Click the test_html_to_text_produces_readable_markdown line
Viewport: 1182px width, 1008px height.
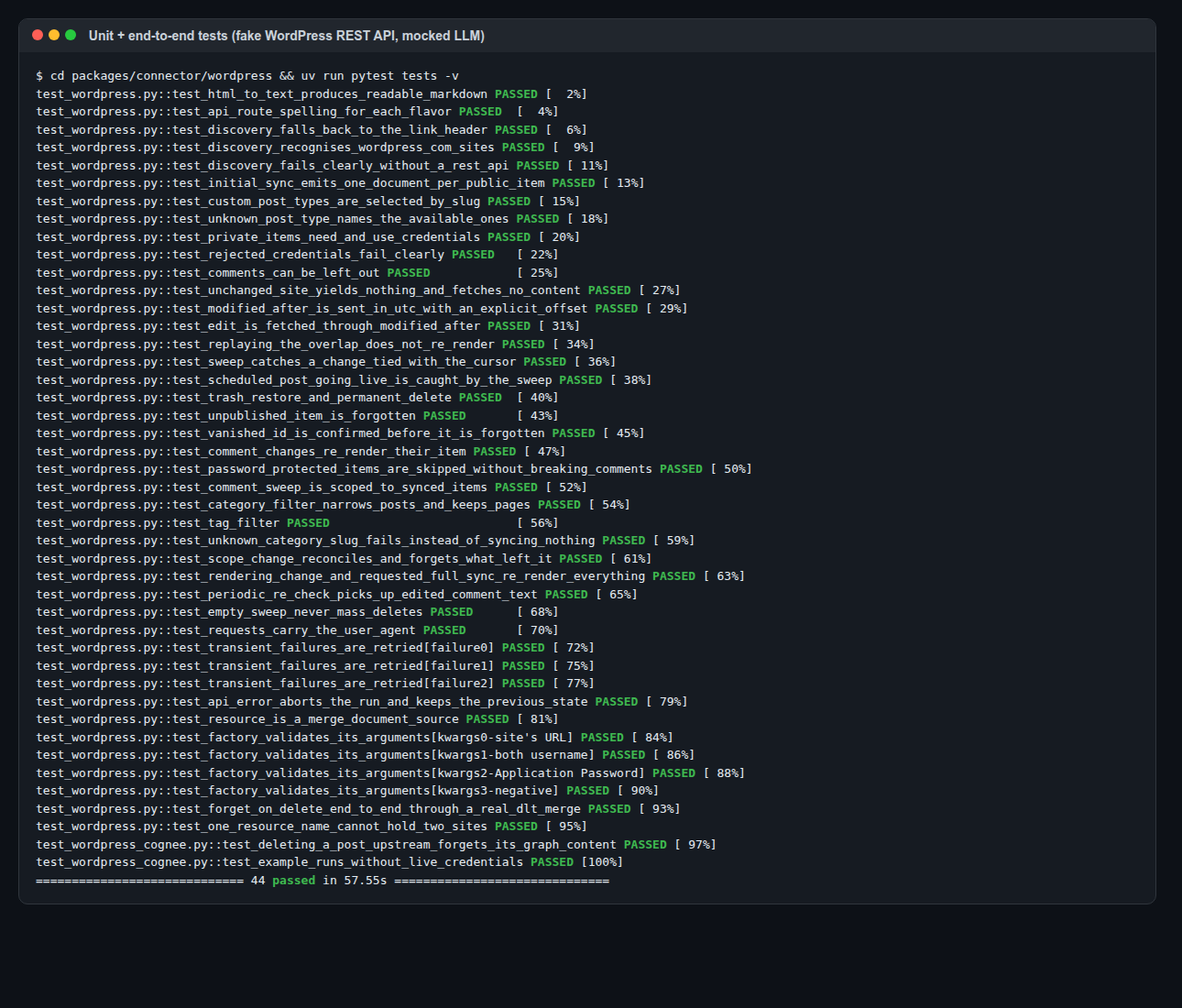click(x=312, y=93)
